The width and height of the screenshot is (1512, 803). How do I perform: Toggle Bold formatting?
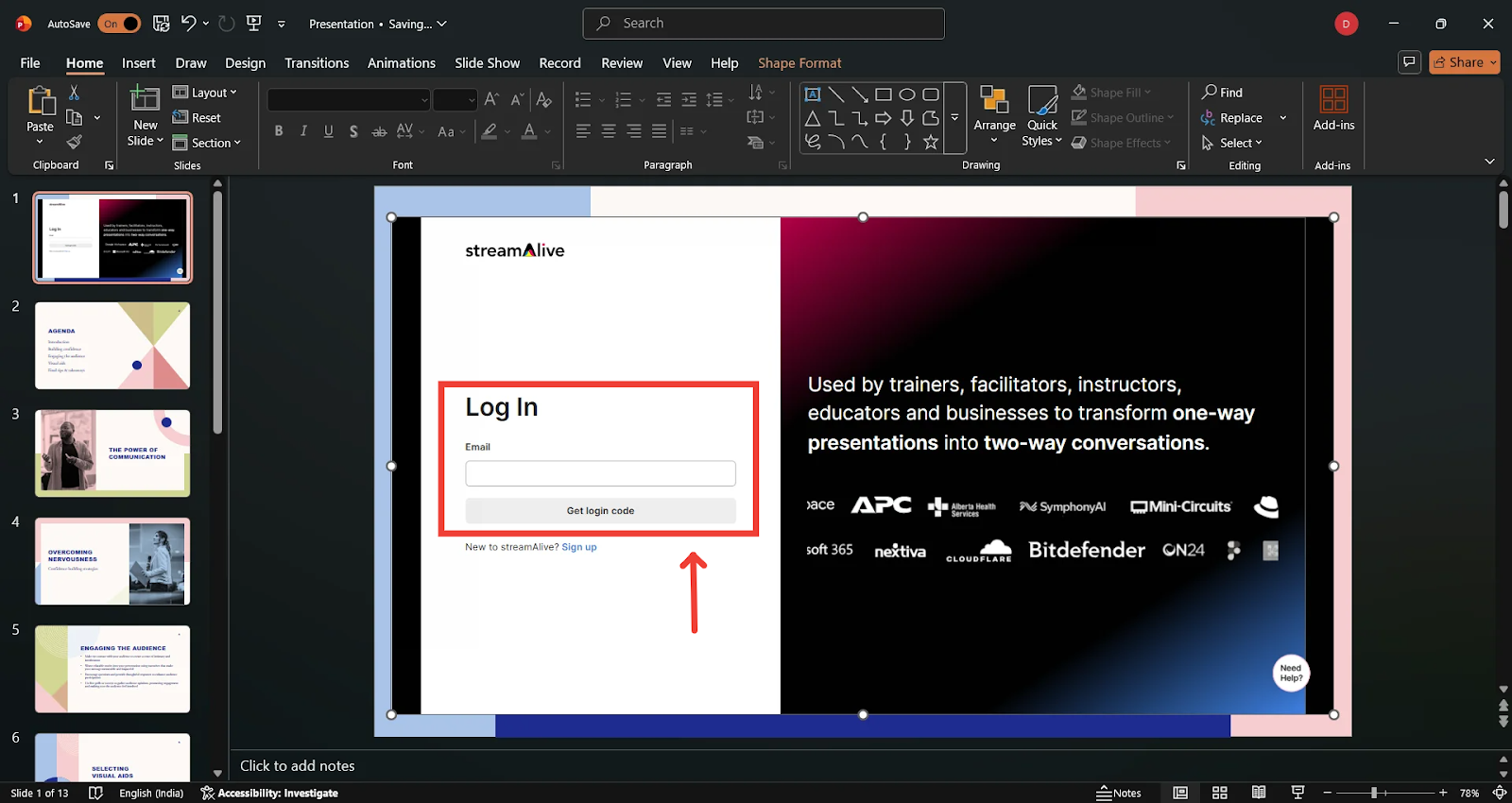coord(279,131)
